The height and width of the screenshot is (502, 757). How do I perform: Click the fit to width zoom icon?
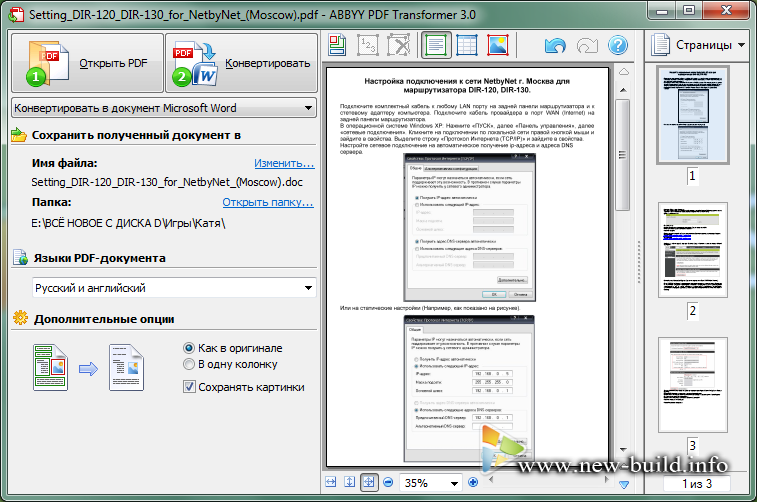pos(331,482)
